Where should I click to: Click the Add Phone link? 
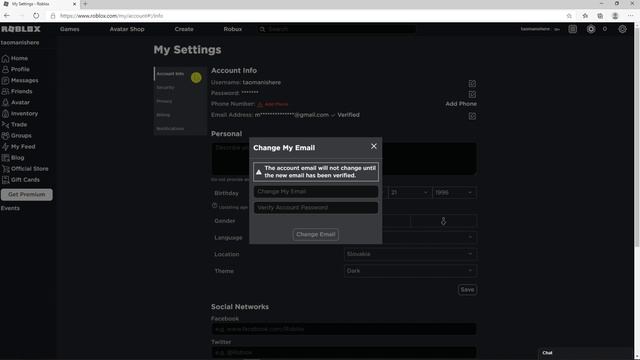461,104
